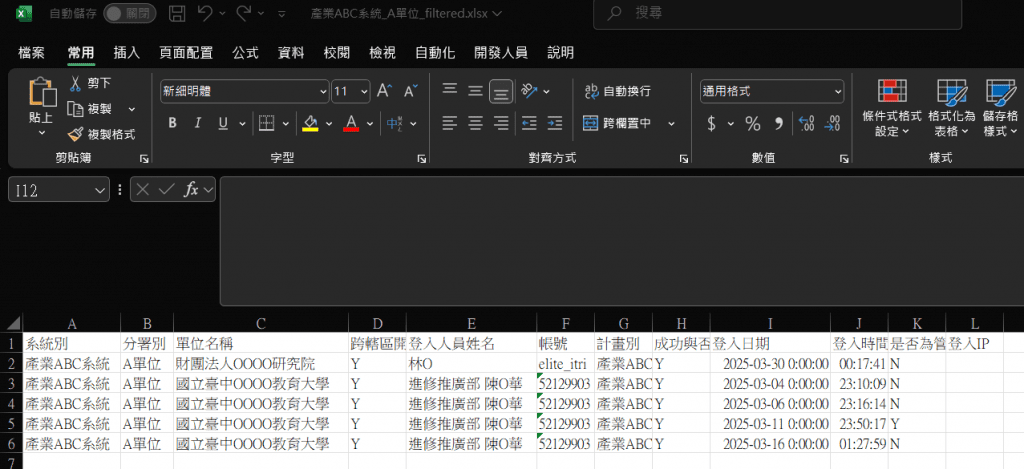Toggle Bold formatting
This screenshot has width=1024, height=469.
point(172,123)
